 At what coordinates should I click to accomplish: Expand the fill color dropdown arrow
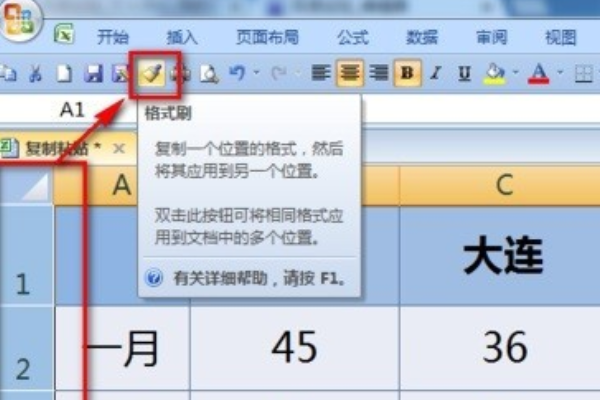[515, 72]
